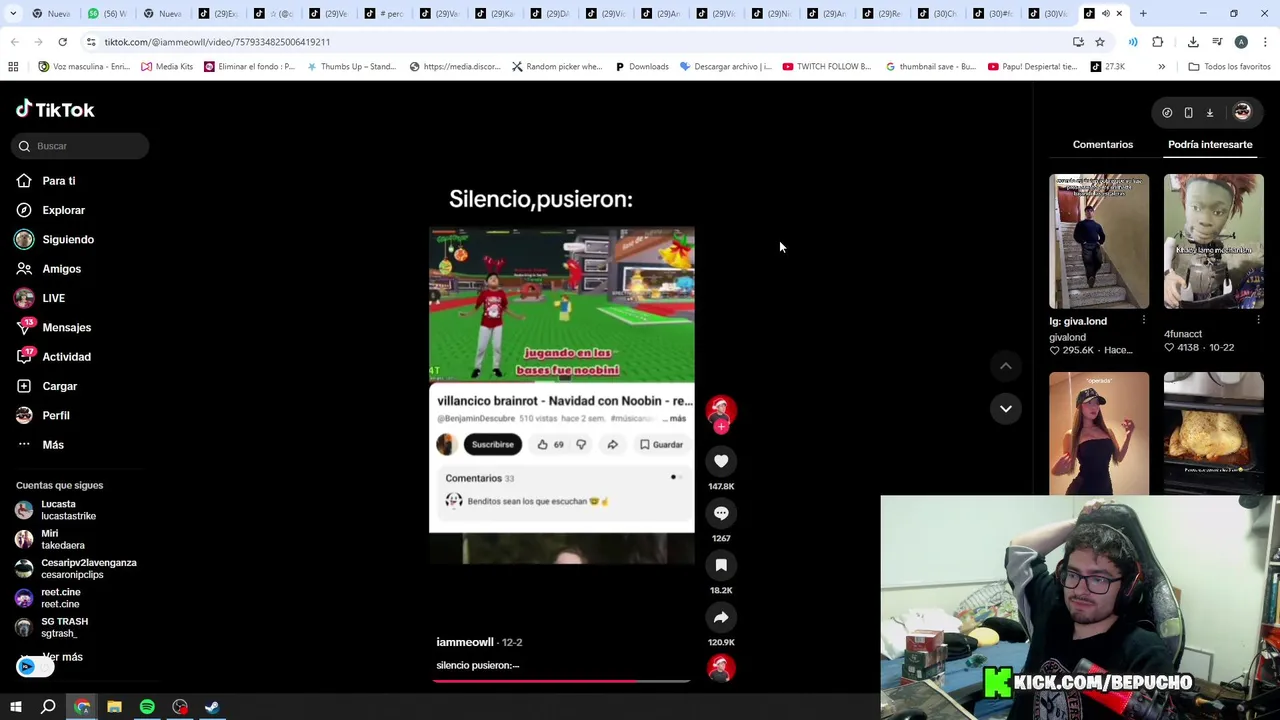
Task: Open Chrome extensions puzzle icon
Action: pyautogui.click(x=1157, y=42)
